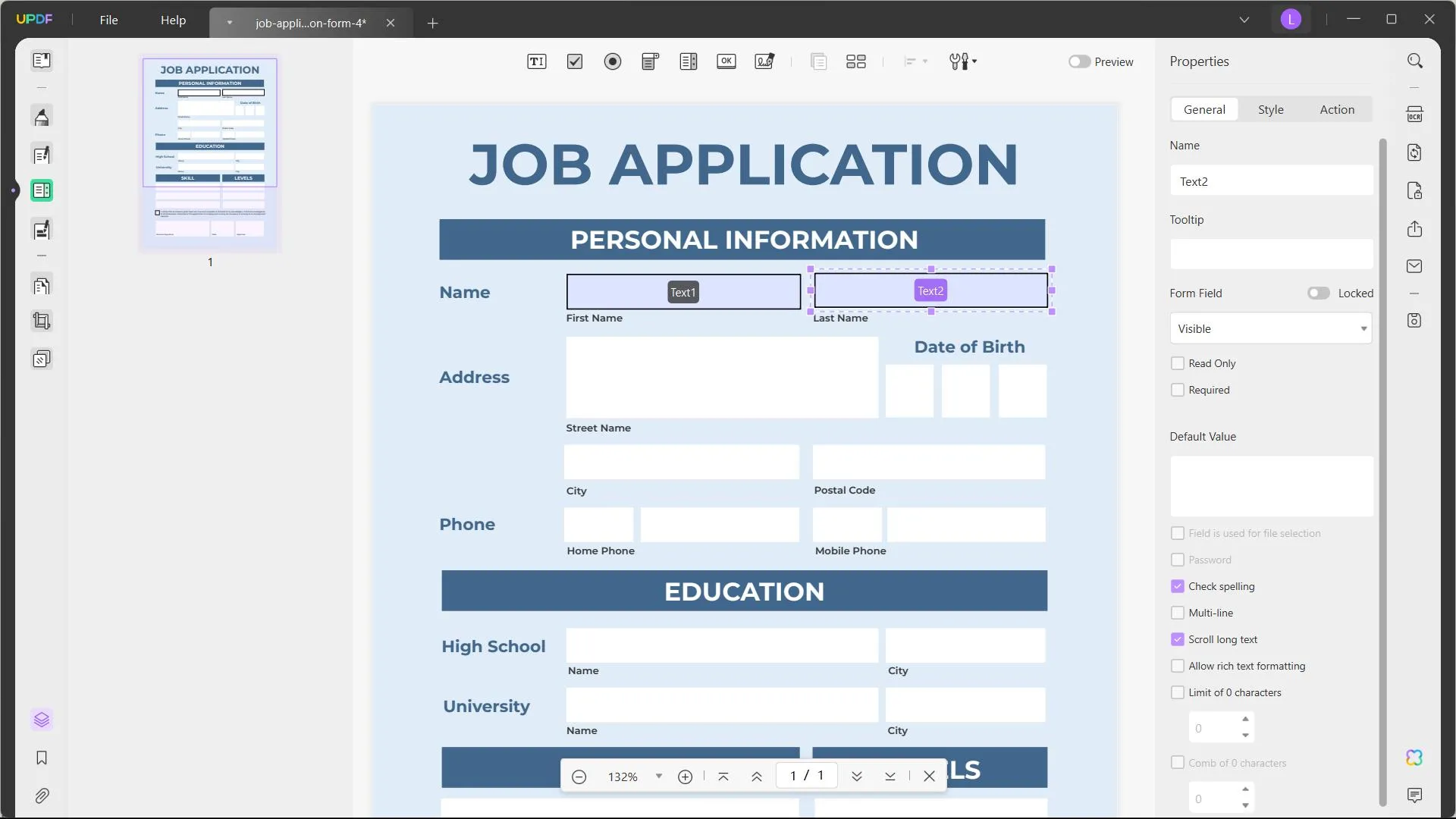The image size is (1456, 819).
Task: Select the radio button tool in toolbar
Action: [x=612, y=62]
